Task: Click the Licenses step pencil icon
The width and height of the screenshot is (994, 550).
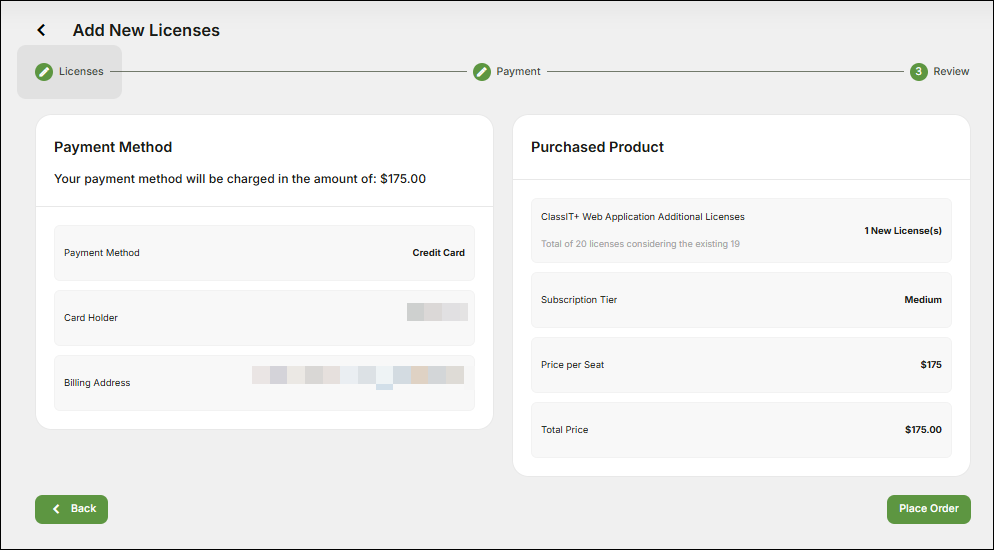Action: click(x=44, y=72)
